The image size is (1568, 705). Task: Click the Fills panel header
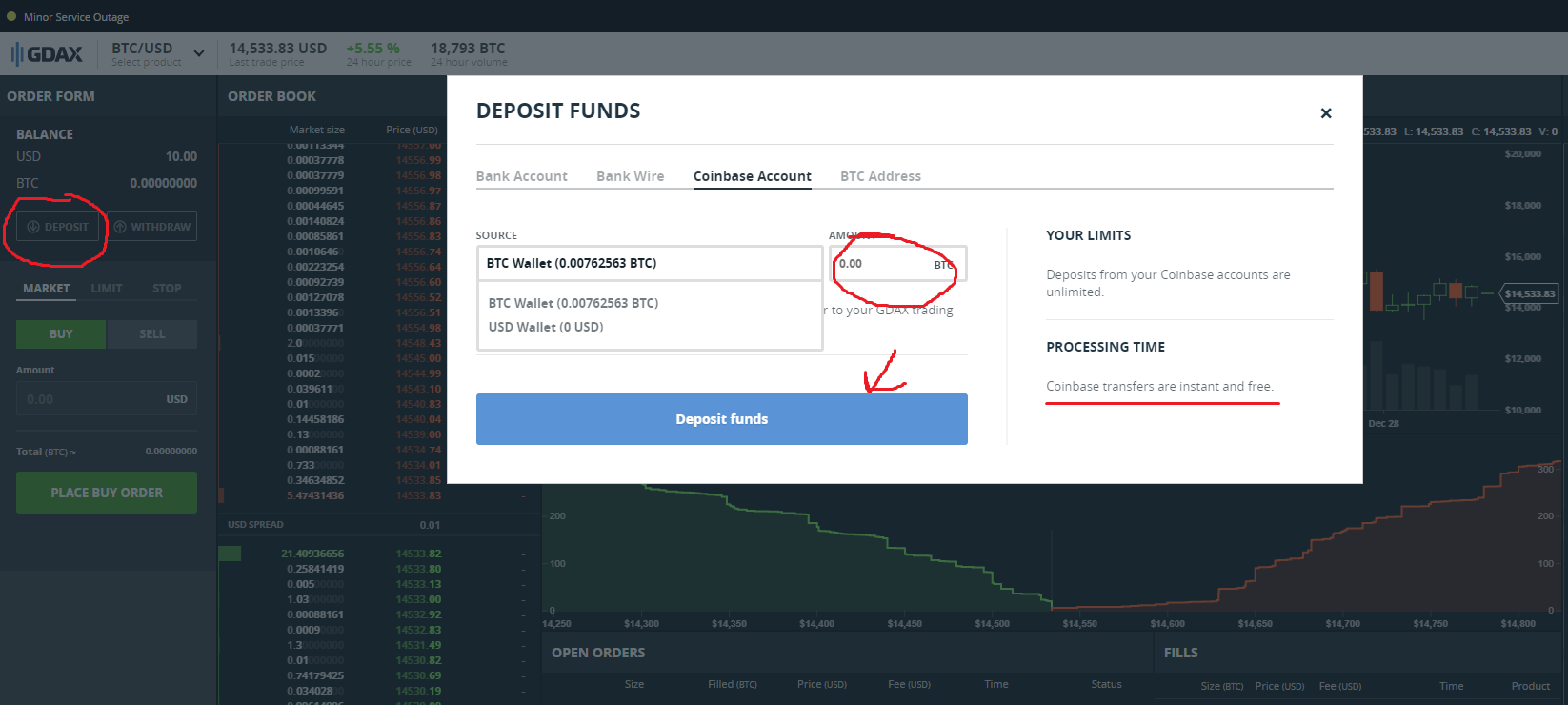1180,653
